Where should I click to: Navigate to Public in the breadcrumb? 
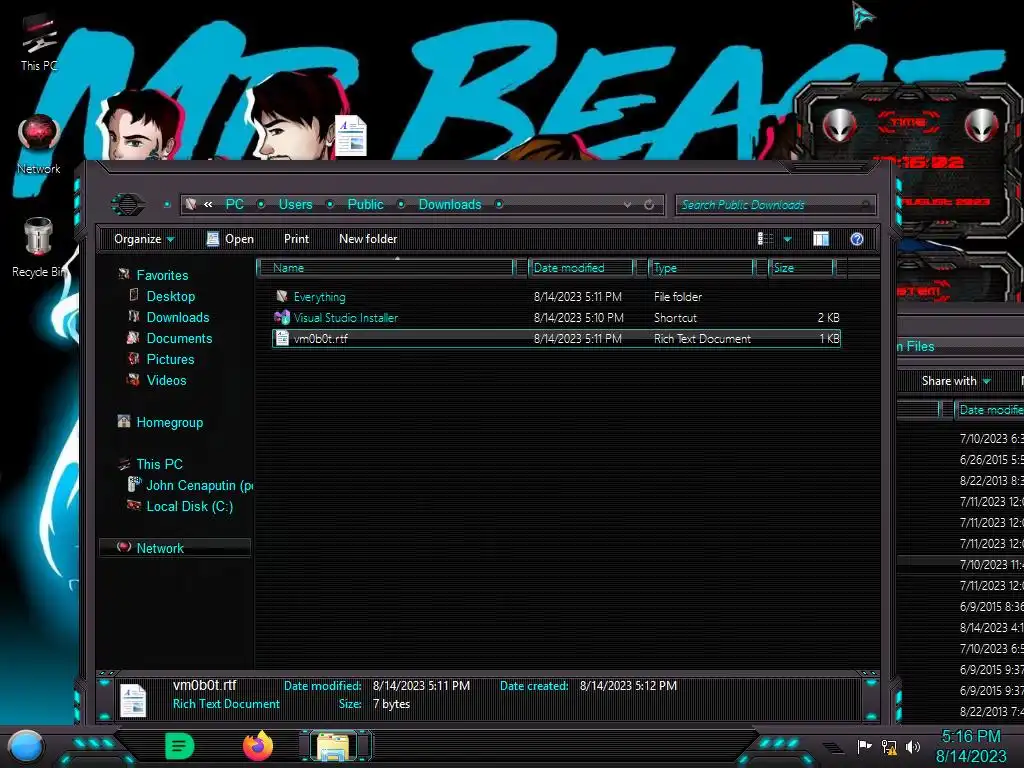pos(365,204)
